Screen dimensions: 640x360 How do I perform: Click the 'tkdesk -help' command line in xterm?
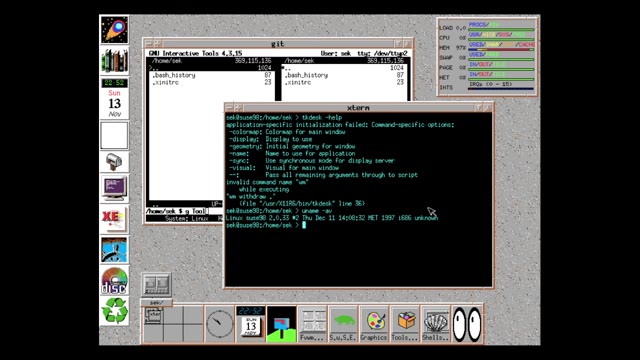pos(284,118)
